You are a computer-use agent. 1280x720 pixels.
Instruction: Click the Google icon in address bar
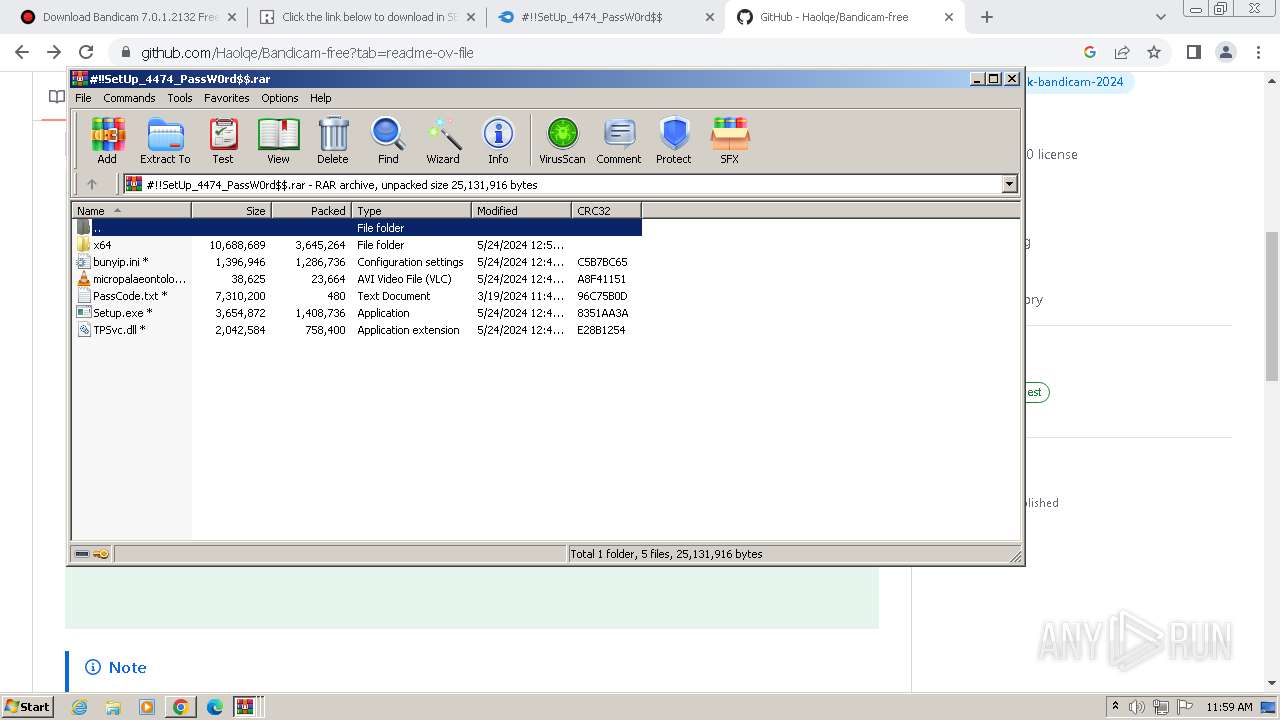1090,52
